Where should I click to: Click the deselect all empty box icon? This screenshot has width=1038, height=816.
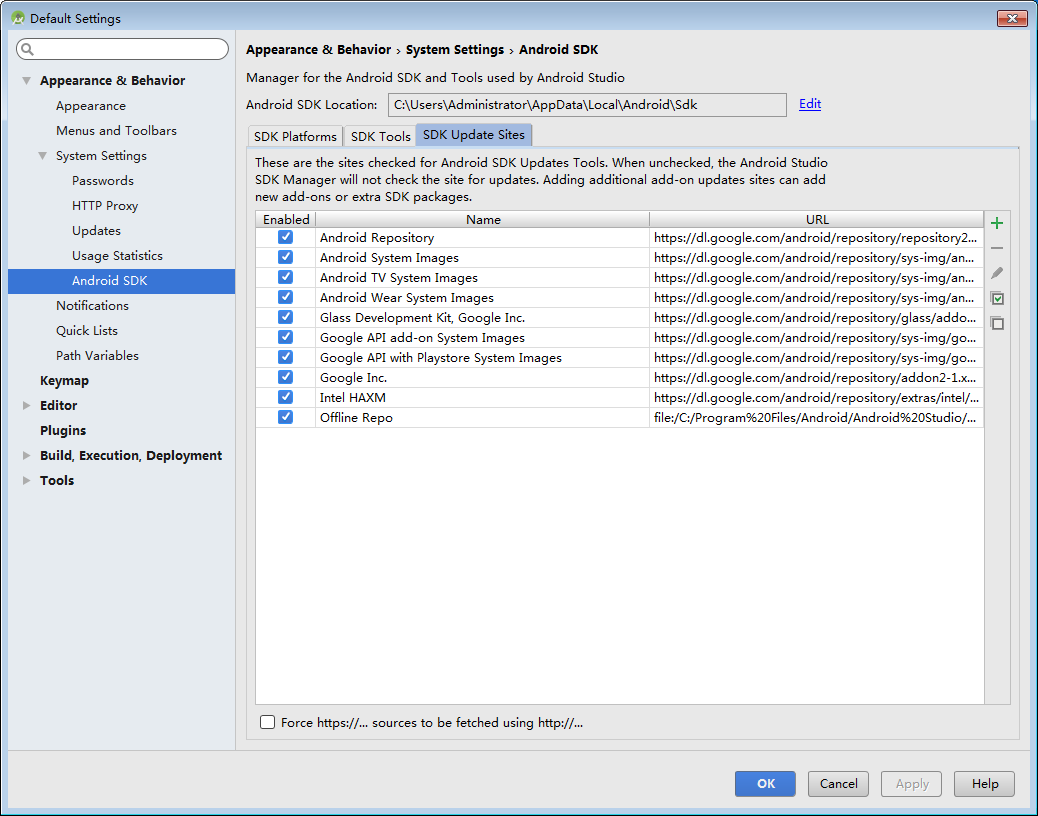(997, 324)
